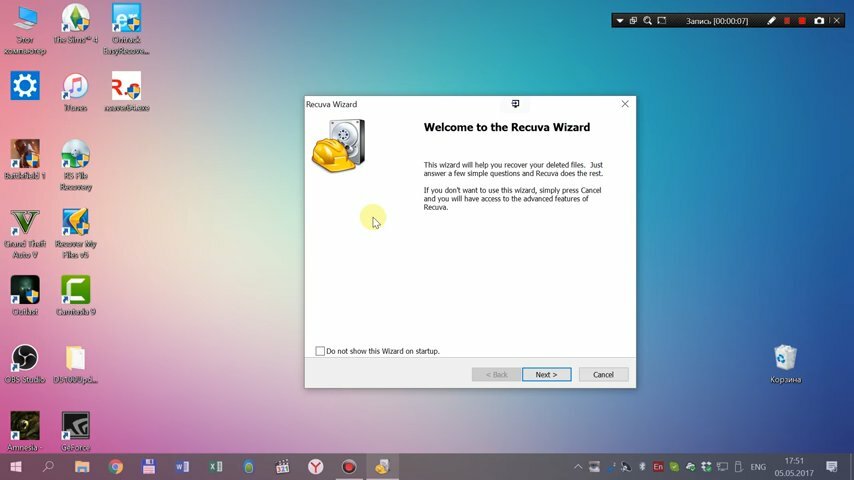Select the blue gear settings desktop icon

[25, 86]
